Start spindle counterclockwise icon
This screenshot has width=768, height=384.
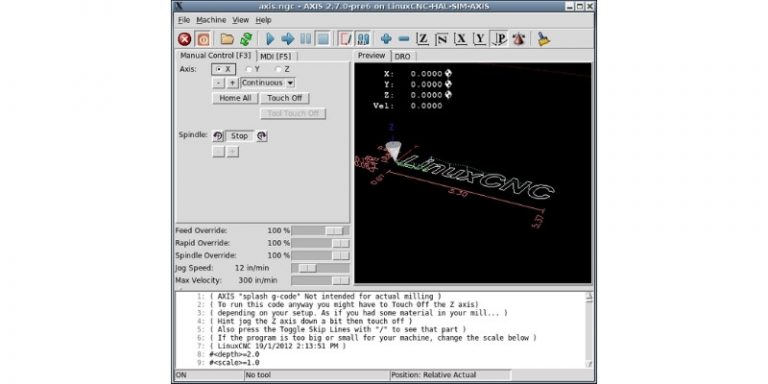tap(218, 136)
